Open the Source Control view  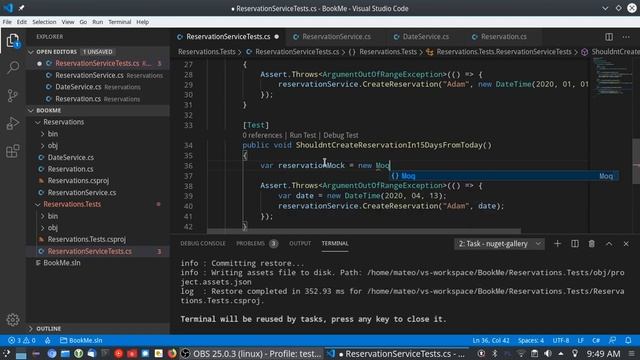pyautogui.click(x=13, y=96)
